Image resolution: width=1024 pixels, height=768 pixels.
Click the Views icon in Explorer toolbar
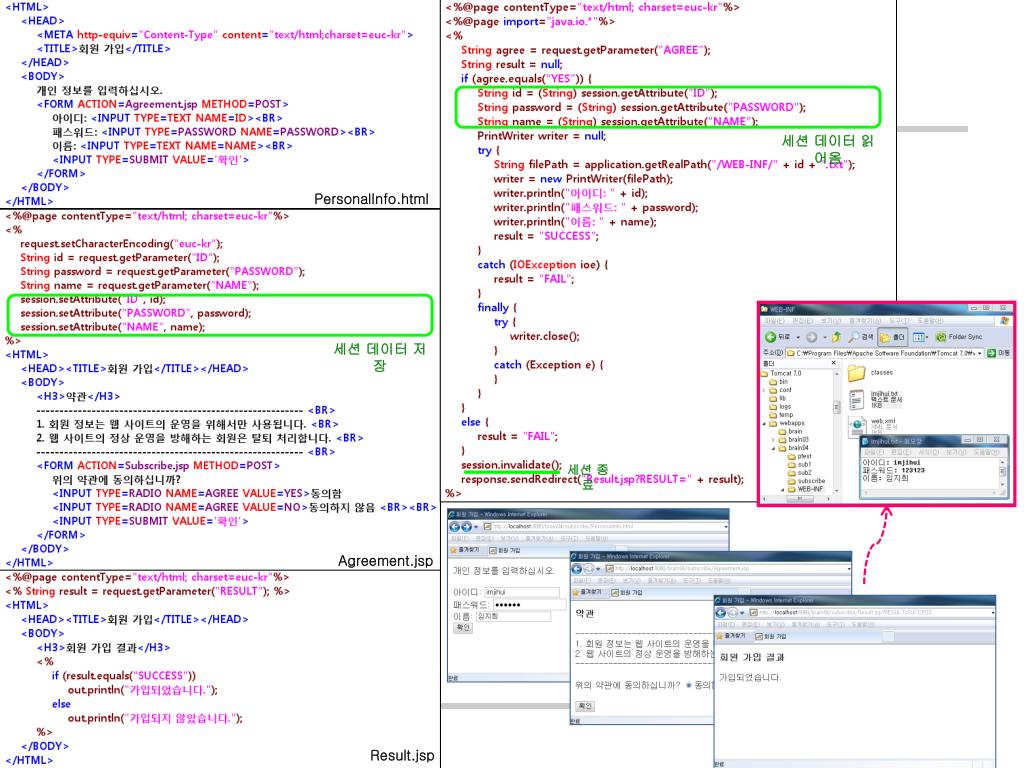(918, 338)
